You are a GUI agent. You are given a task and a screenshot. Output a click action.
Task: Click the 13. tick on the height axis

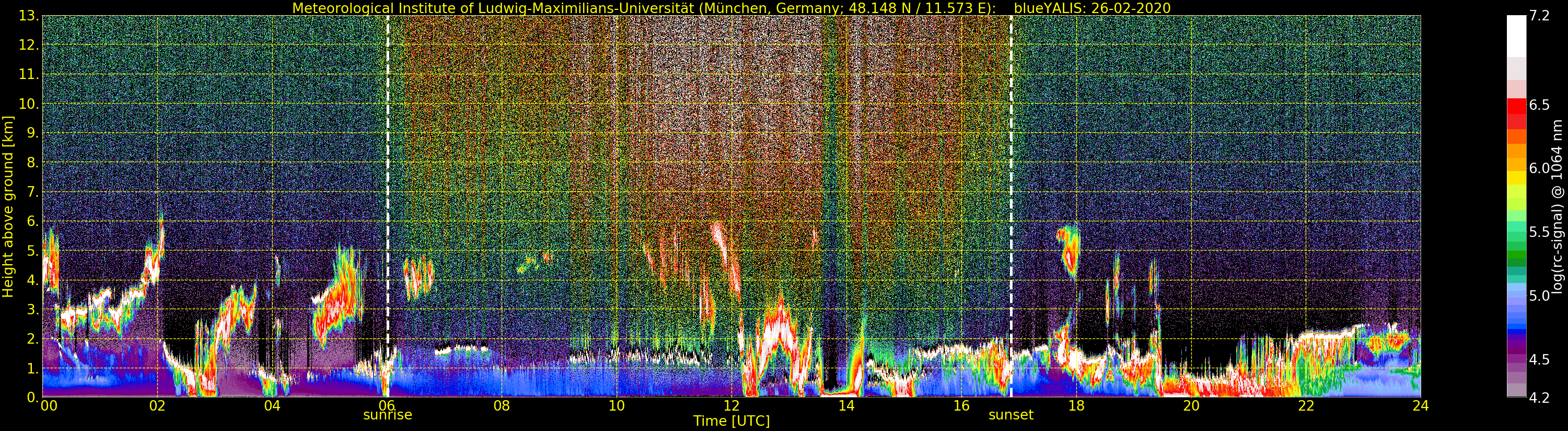coord(29,16)
